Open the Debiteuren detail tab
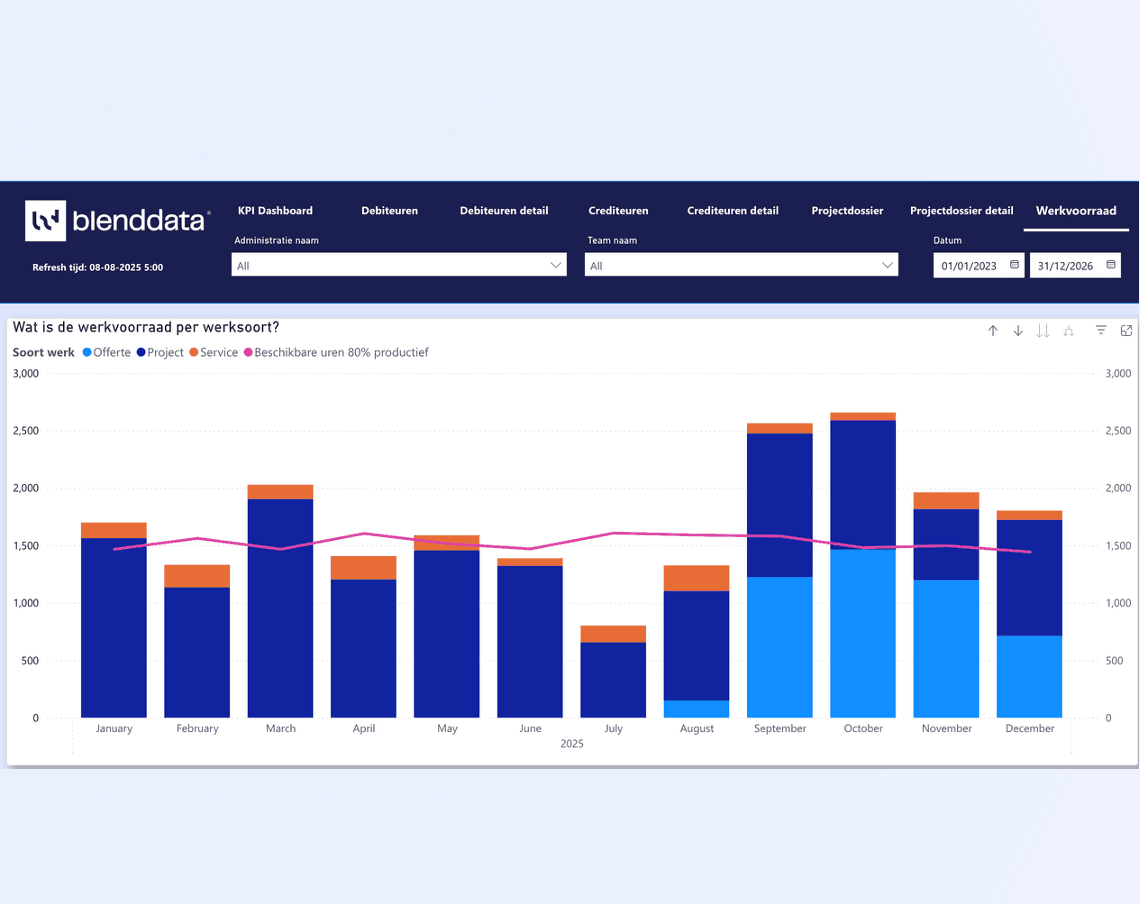Viewport: 1140px width, 904px height. point(504,211)
